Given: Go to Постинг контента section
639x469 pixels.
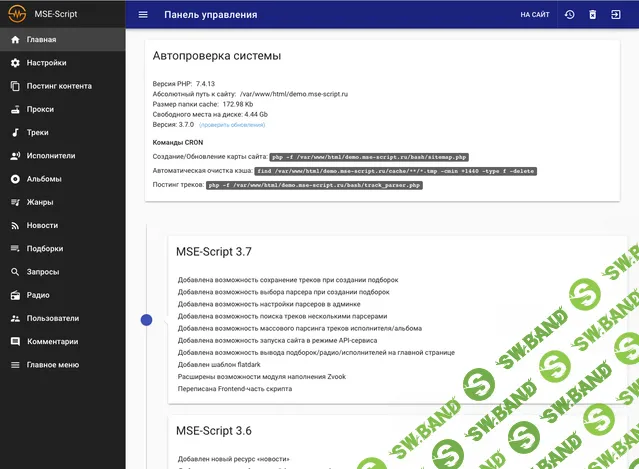Looking at the screenshot, I should 63,86.
